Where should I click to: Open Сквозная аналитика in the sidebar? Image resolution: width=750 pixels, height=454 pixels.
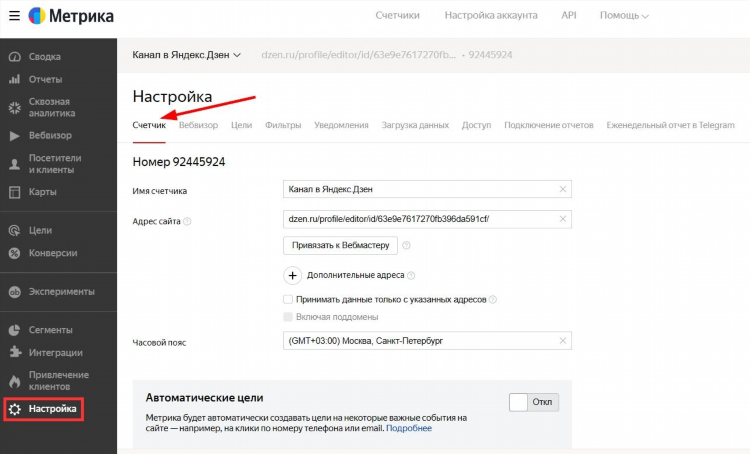[x=52, y=108]
